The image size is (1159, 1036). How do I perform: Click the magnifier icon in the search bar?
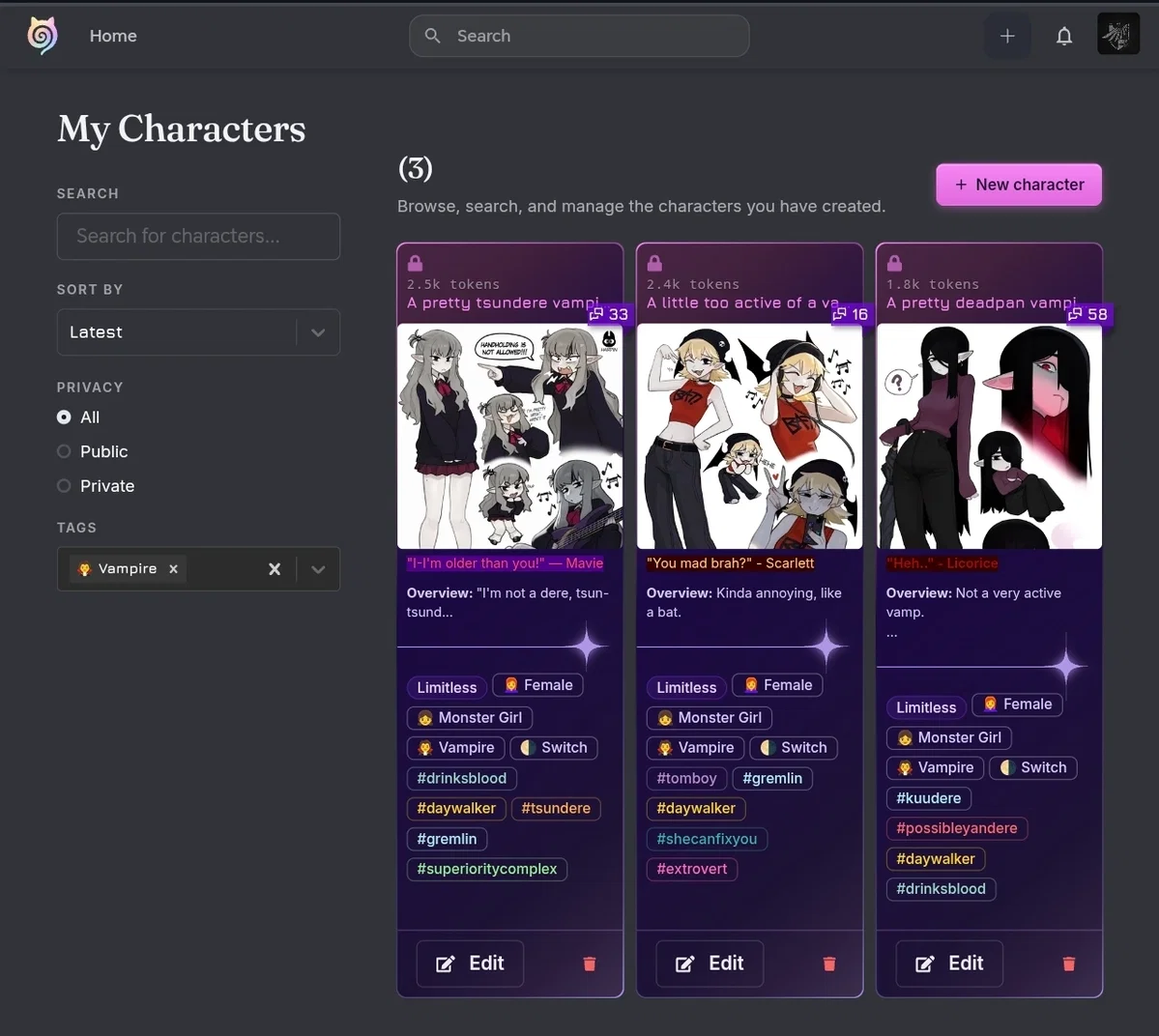click(432, 36)
